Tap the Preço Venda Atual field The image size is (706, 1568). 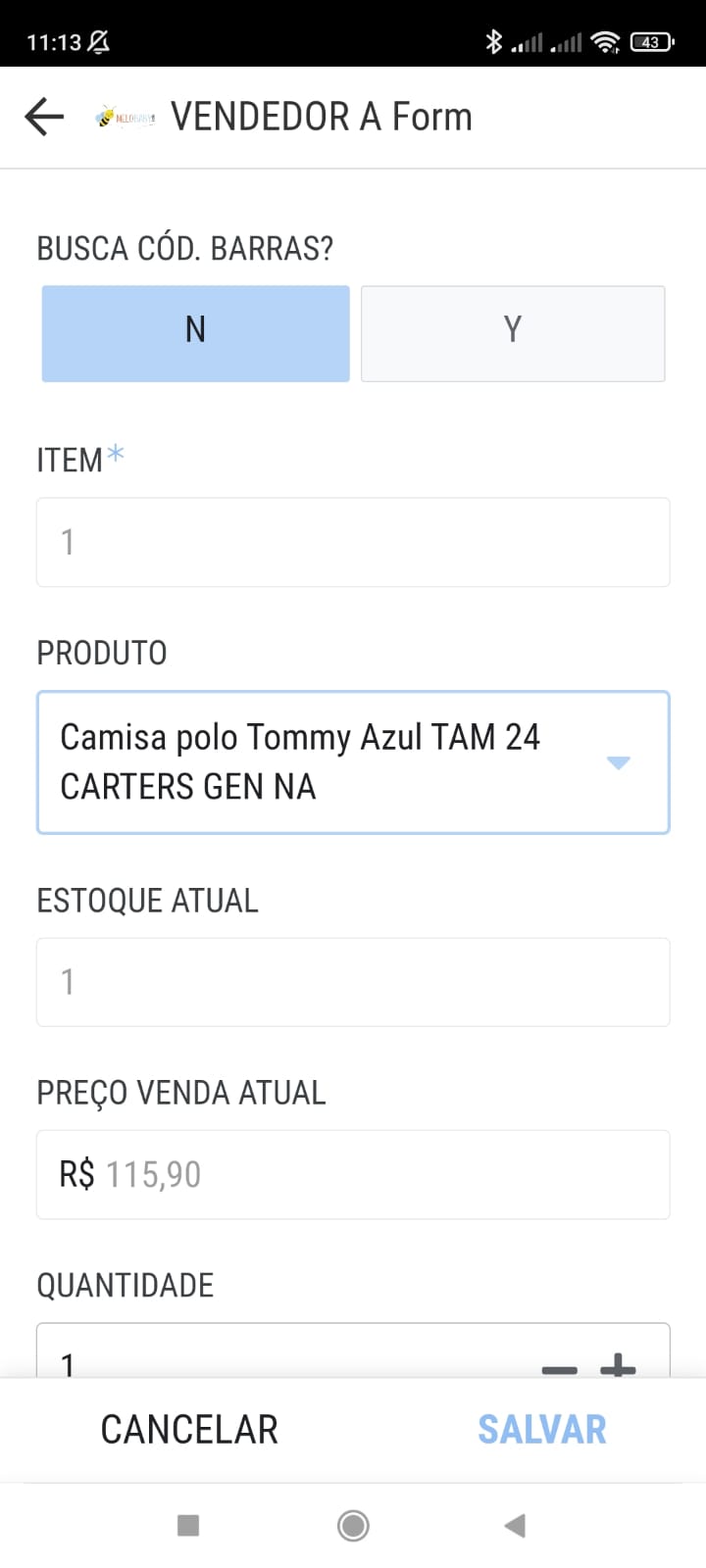coord(353,1174)
